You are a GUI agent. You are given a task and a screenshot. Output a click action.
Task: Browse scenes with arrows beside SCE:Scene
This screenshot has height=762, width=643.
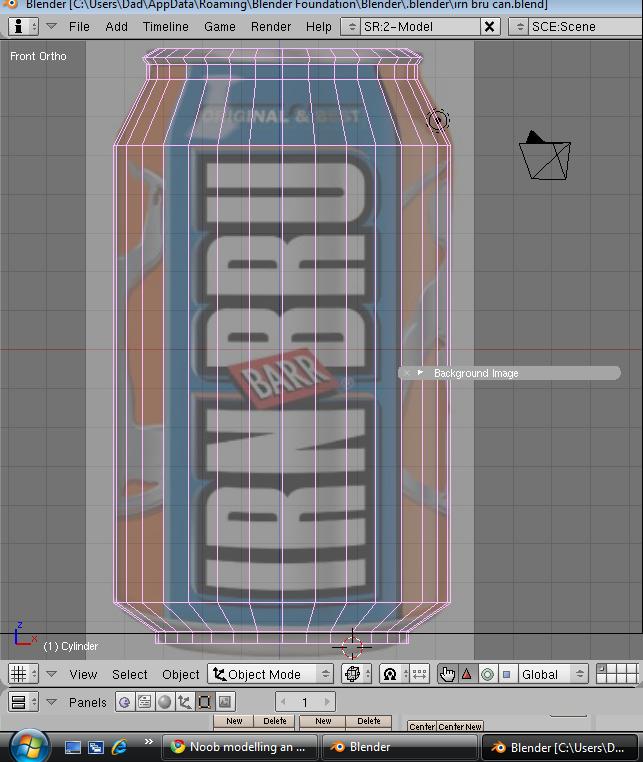(519, 26)
